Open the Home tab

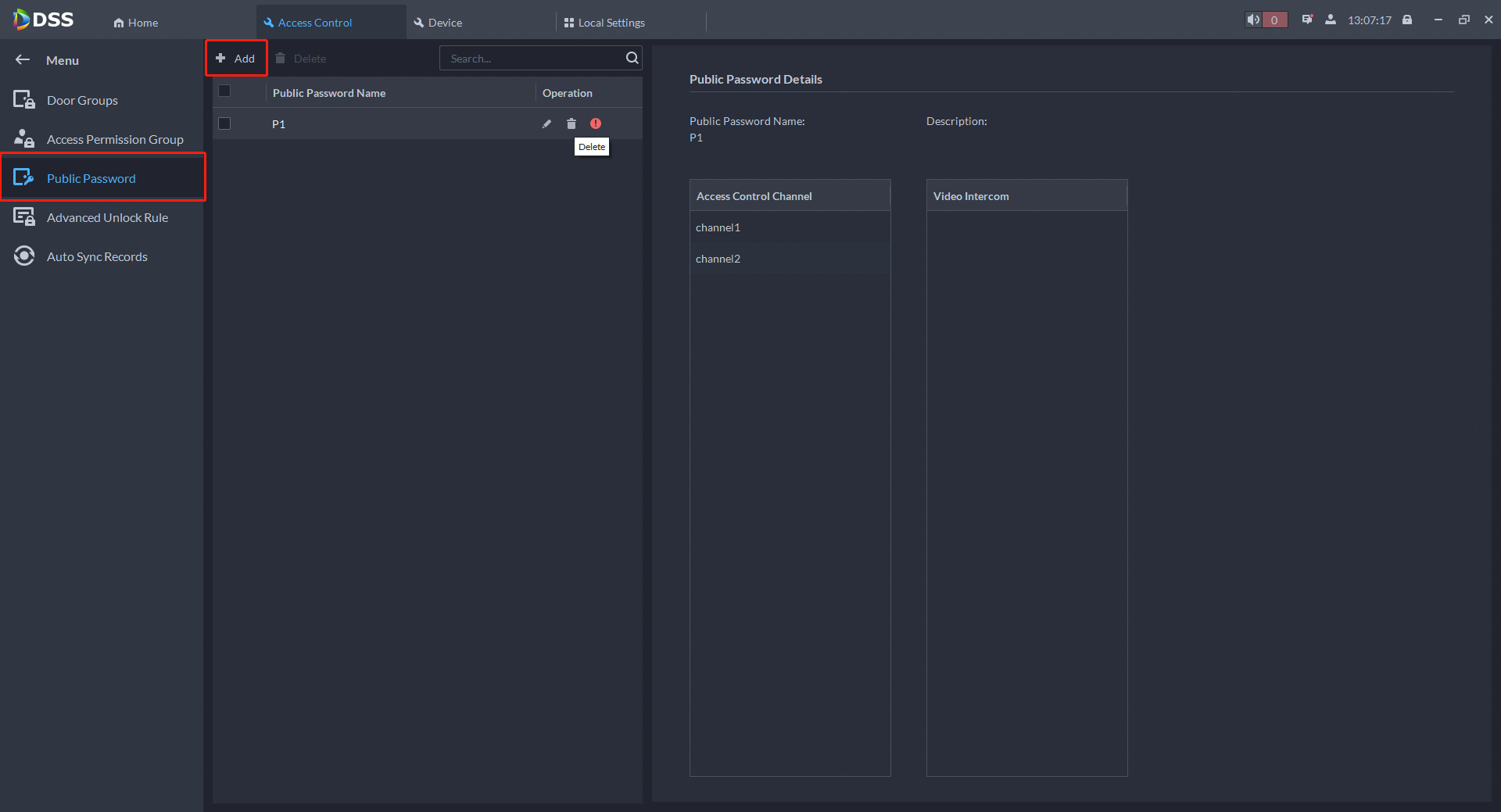[136, 23]
